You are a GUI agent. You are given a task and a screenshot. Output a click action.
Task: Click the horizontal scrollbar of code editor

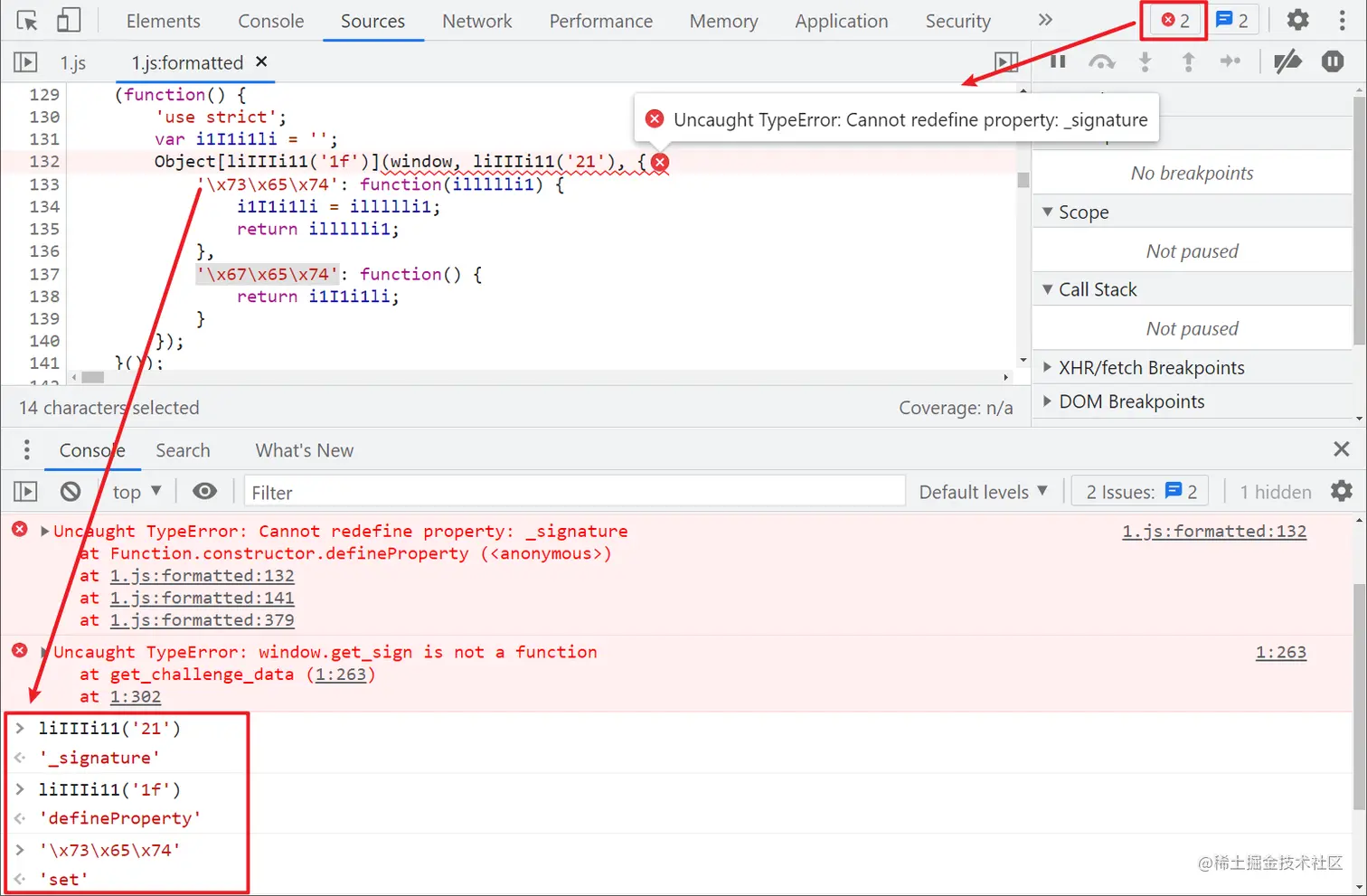pos(93,377)
